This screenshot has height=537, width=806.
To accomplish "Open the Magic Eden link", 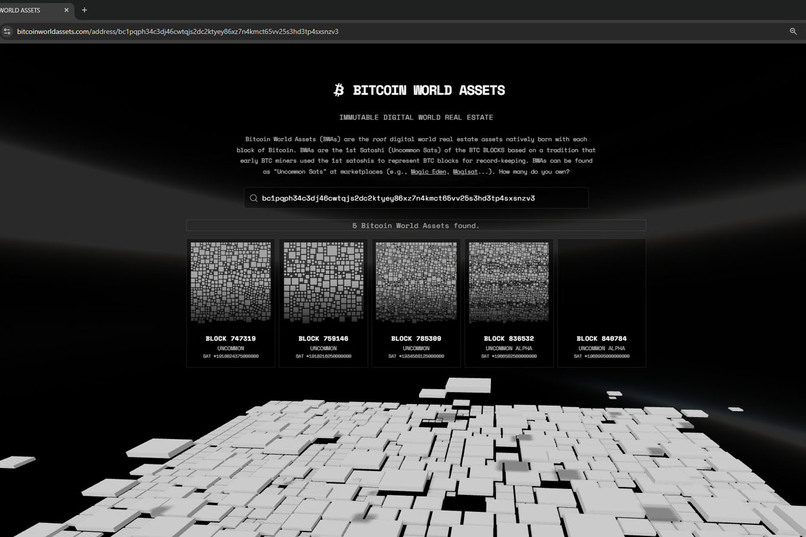I will (428, 172).
